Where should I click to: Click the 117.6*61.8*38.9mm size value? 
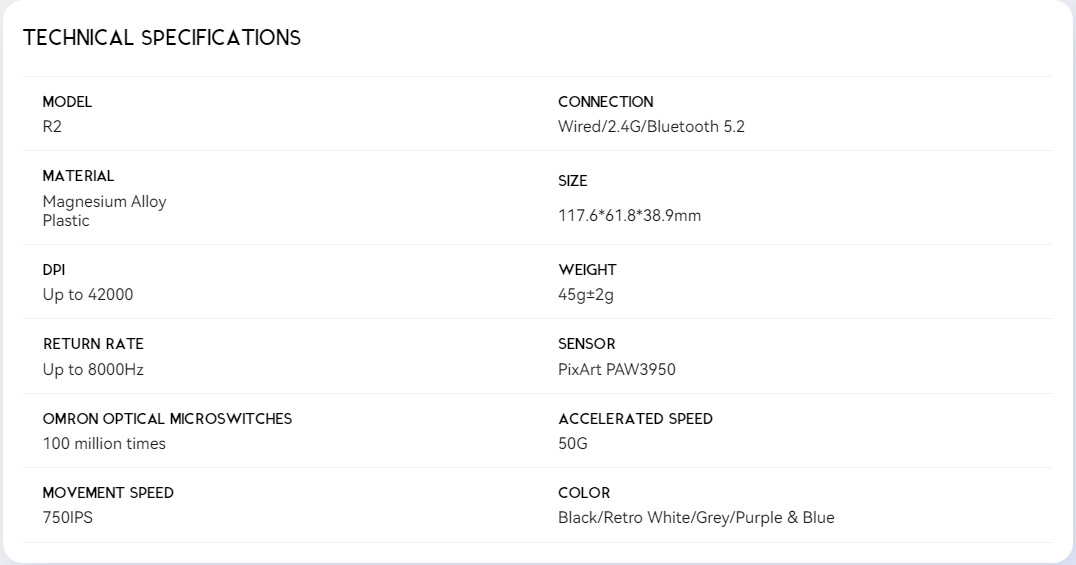pyautogui.click(x=629, y=216)
